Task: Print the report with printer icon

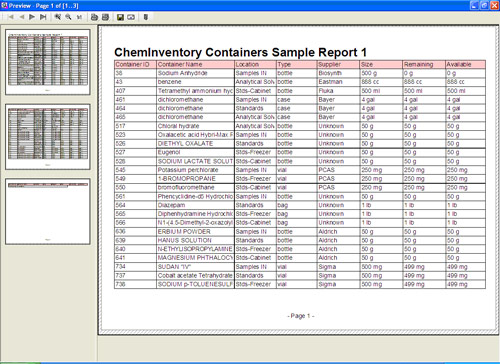Action: click(x=94, y=17)
